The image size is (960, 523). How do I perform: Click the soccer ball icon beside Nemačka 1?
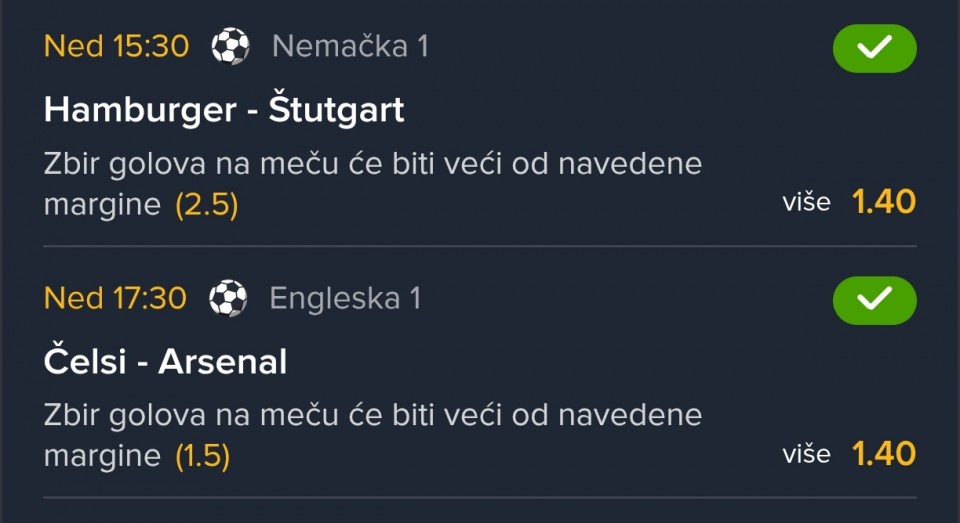pos(230,46)
